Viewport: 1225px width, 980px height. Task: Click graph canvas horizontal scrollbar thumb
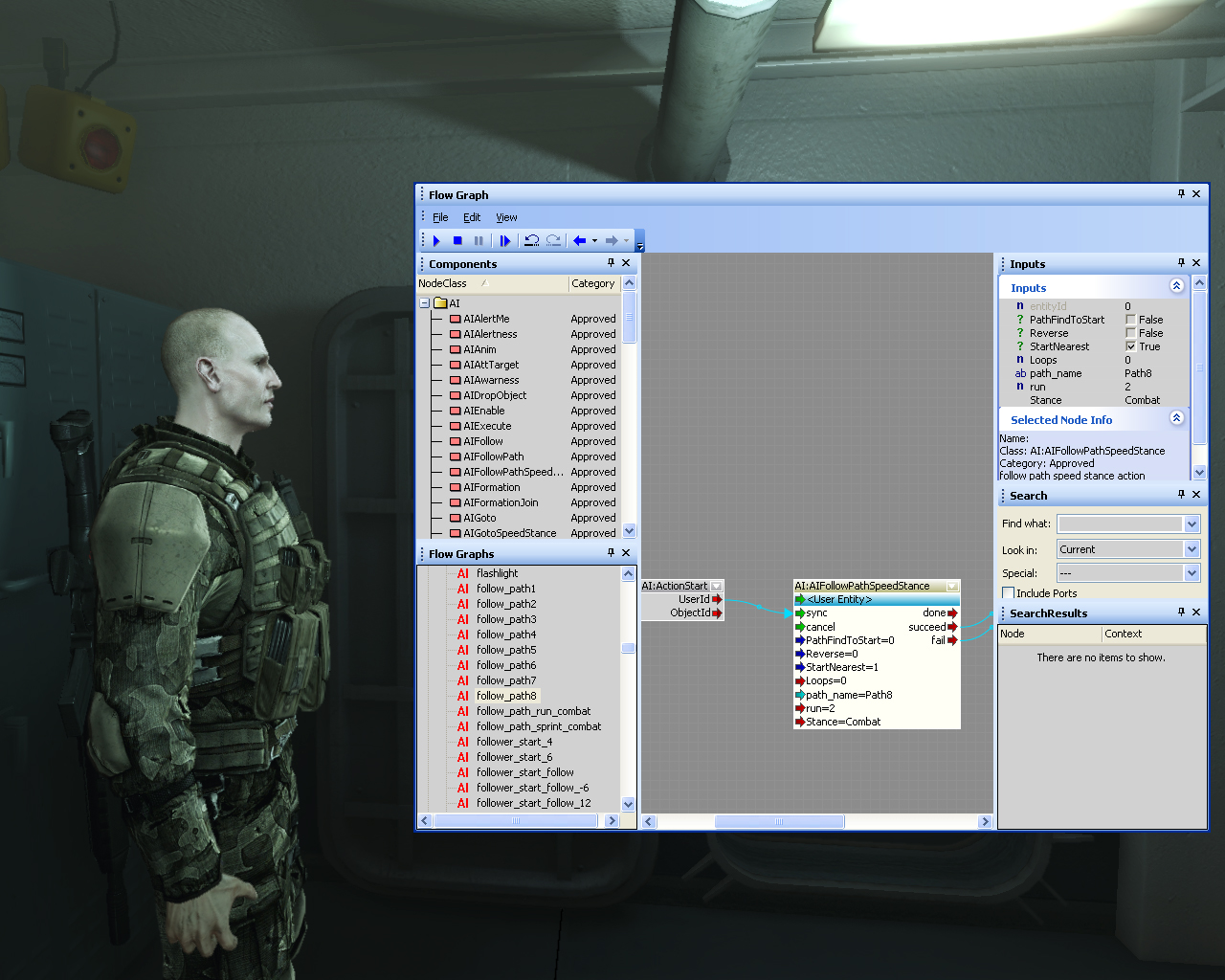[x=779, y=822]
